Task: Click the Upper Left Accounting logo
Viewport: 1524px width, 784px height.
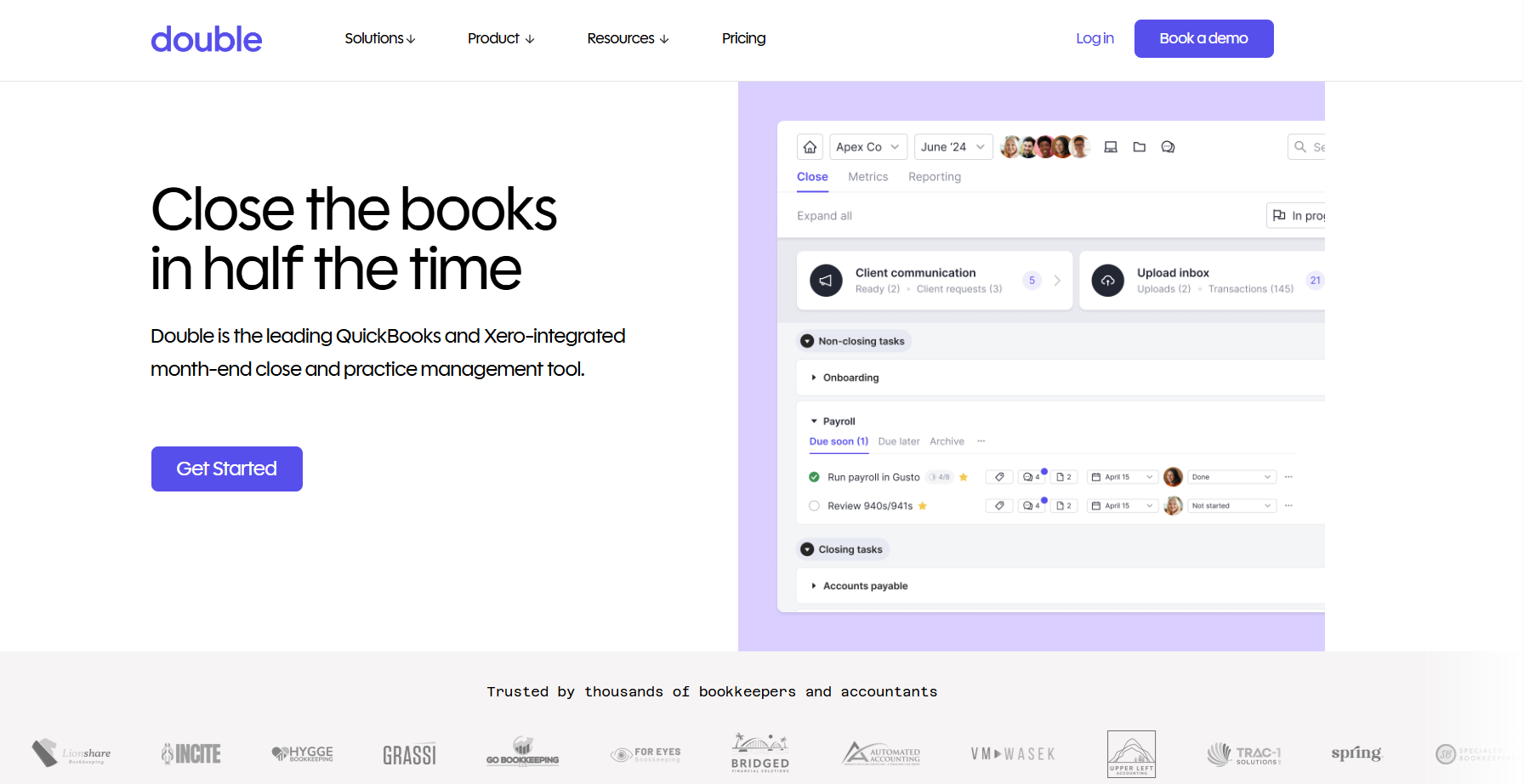Action: [1131, 753]
